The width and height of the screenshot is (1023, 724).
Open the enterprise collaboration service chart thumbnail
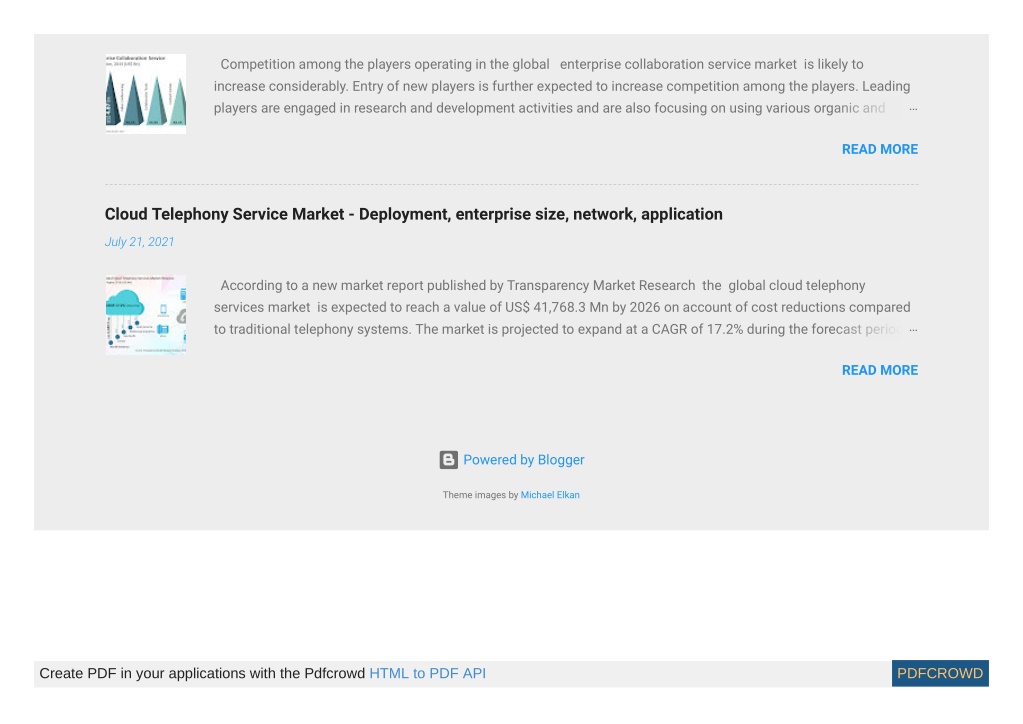145,94
